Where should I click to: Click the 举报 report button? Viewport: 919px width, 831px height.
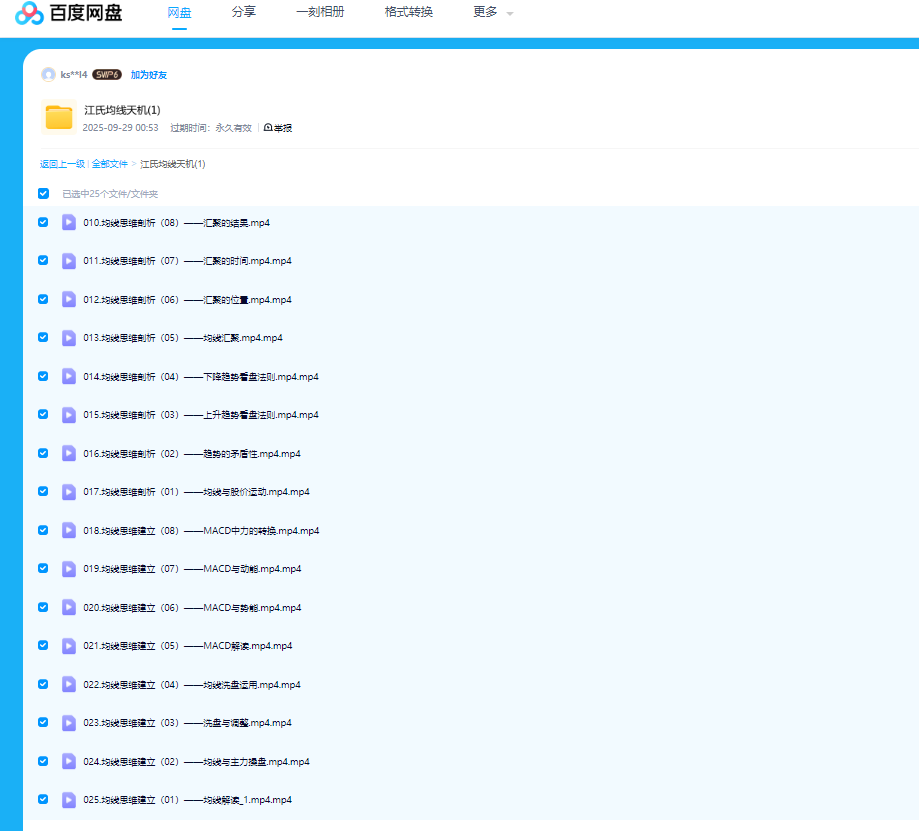(x=278, y=128)
